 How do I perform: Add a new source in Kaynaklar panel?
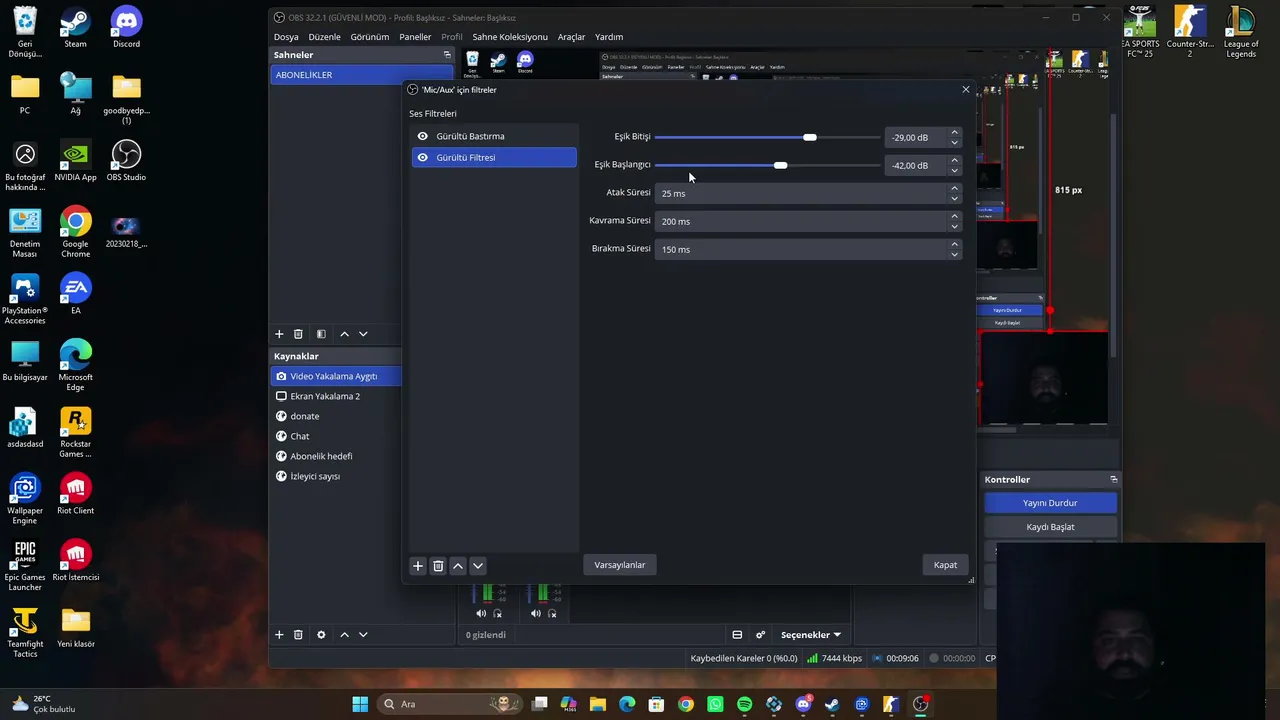pos(279,635)
